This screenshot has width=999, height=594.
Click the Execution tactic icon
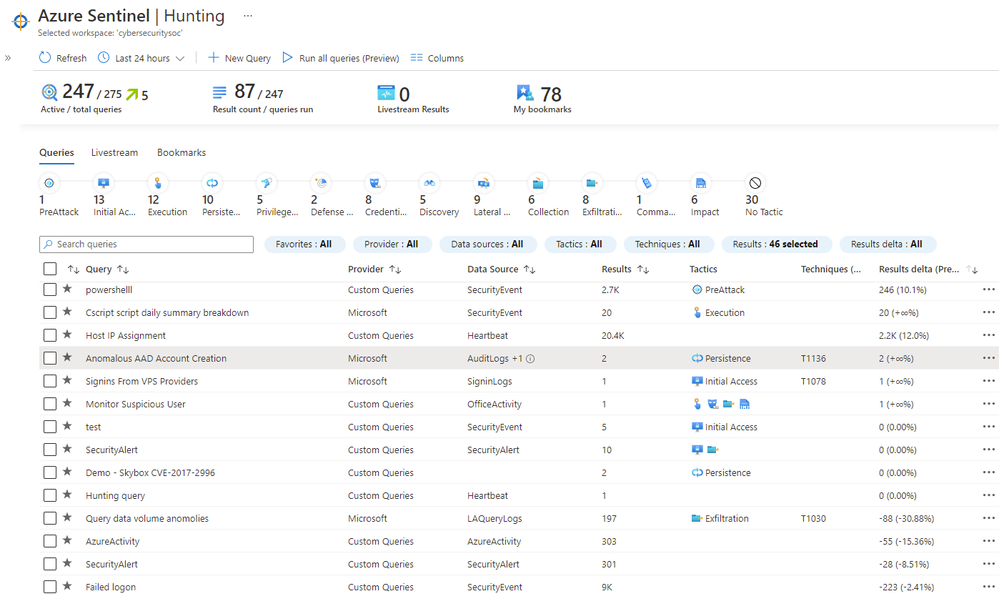(x=157, y=183)
